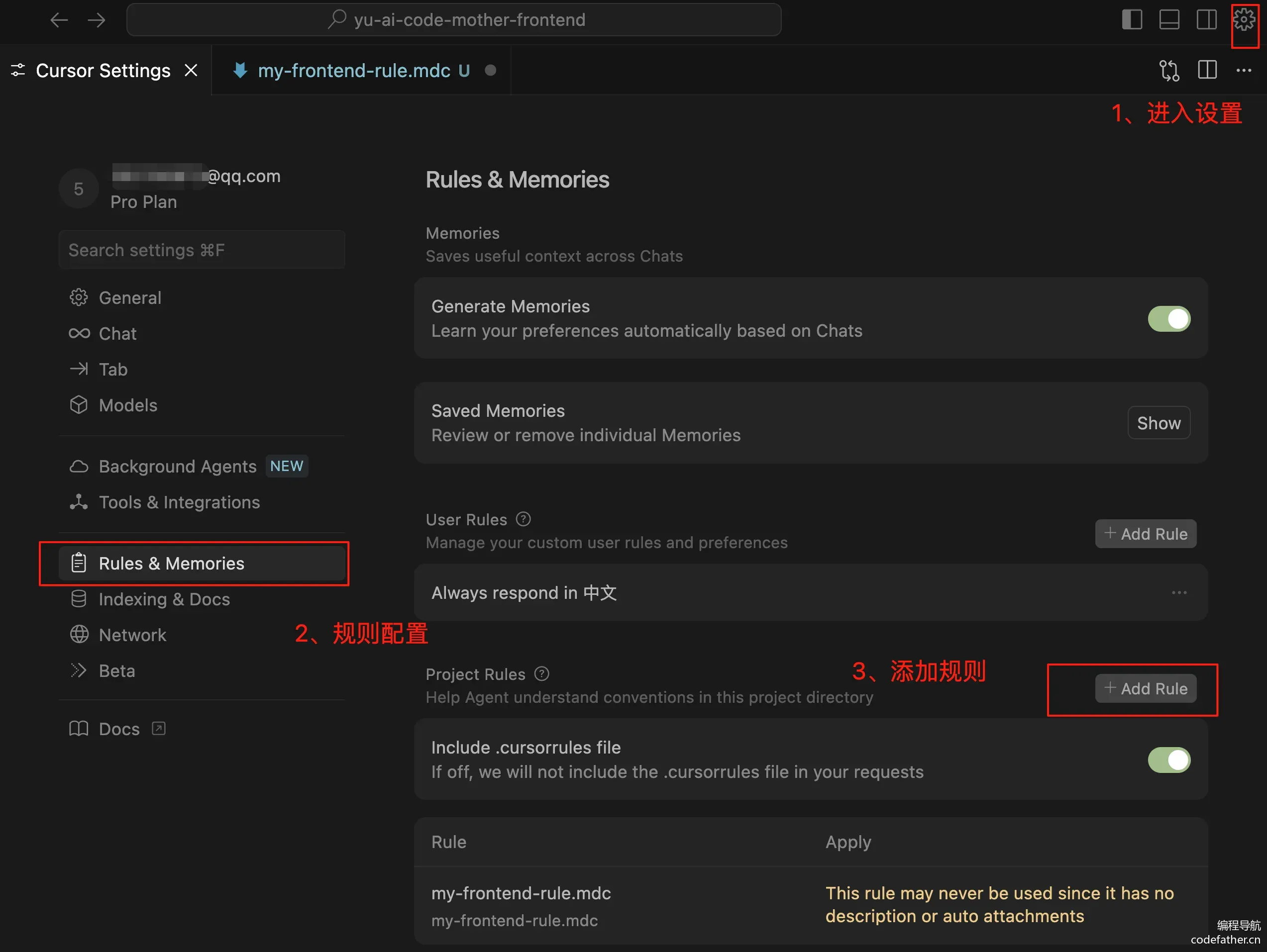Open Models settings section
Viewport: 1267px width, 952px height.
[202, 405]
